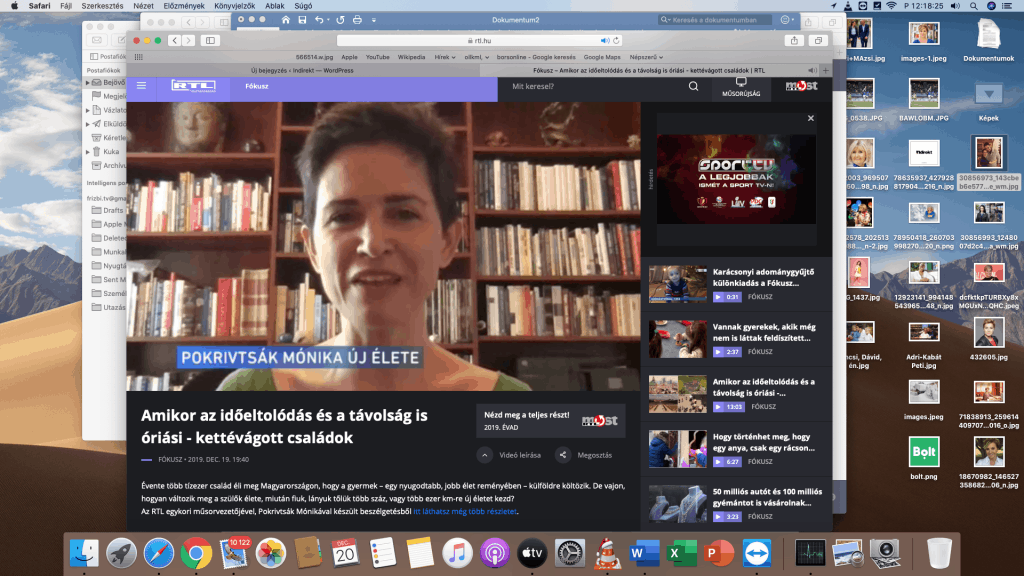This screenshot has height=576, width=1024.
Task: Close the Sport TV advertisement
Action: pyautogui.click(x=811, y=118)
